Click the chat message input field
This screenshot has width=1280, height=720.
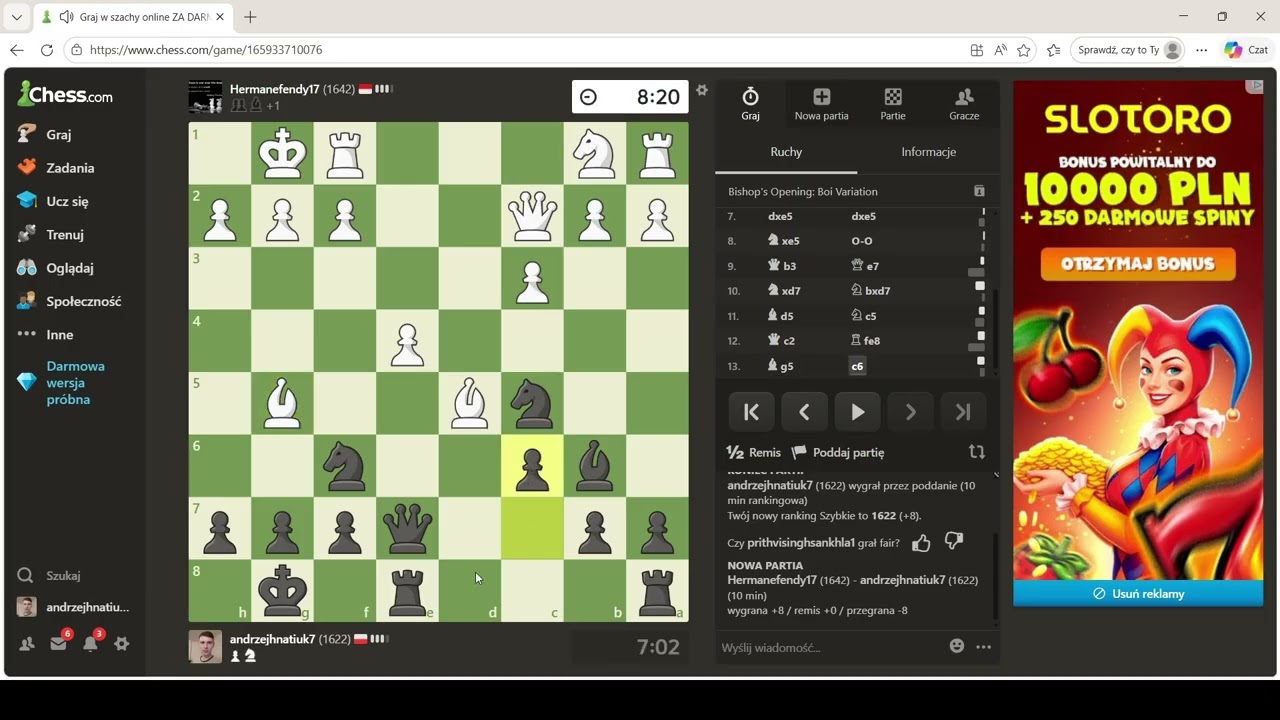(830, 647)
